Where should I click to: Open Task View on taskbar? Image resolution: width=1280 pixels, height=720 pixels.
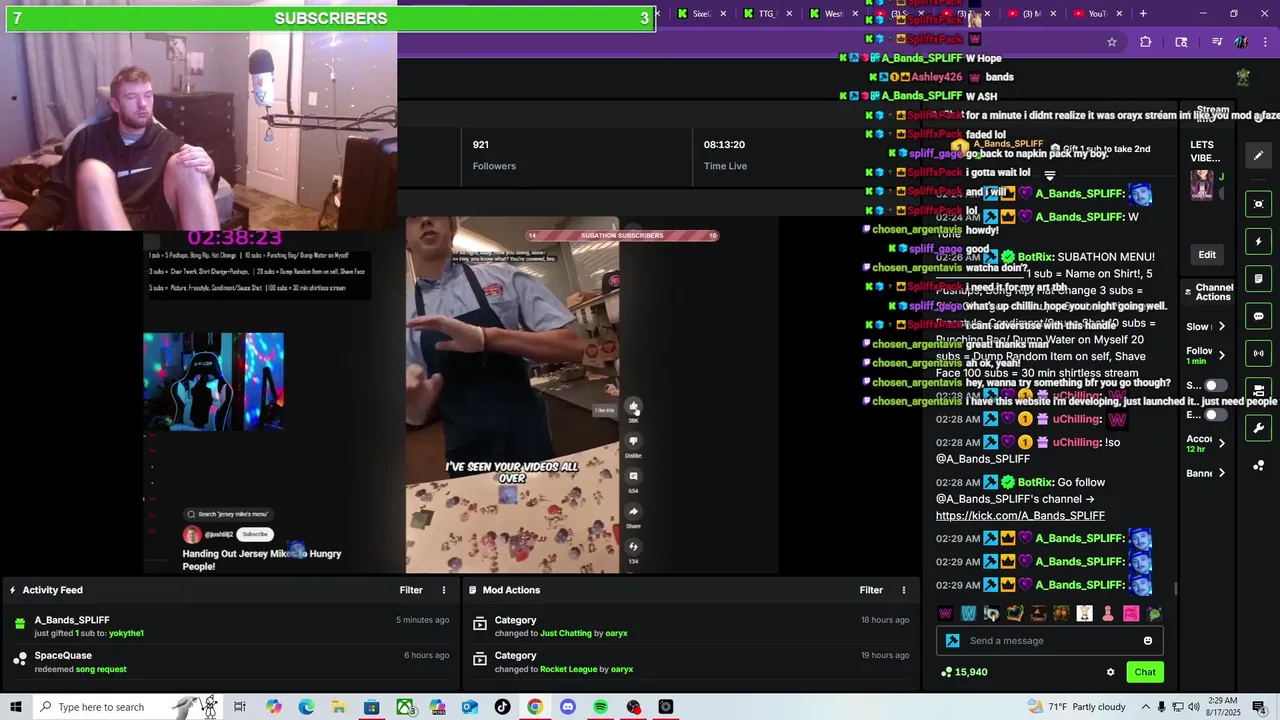(x=240, y=707)
